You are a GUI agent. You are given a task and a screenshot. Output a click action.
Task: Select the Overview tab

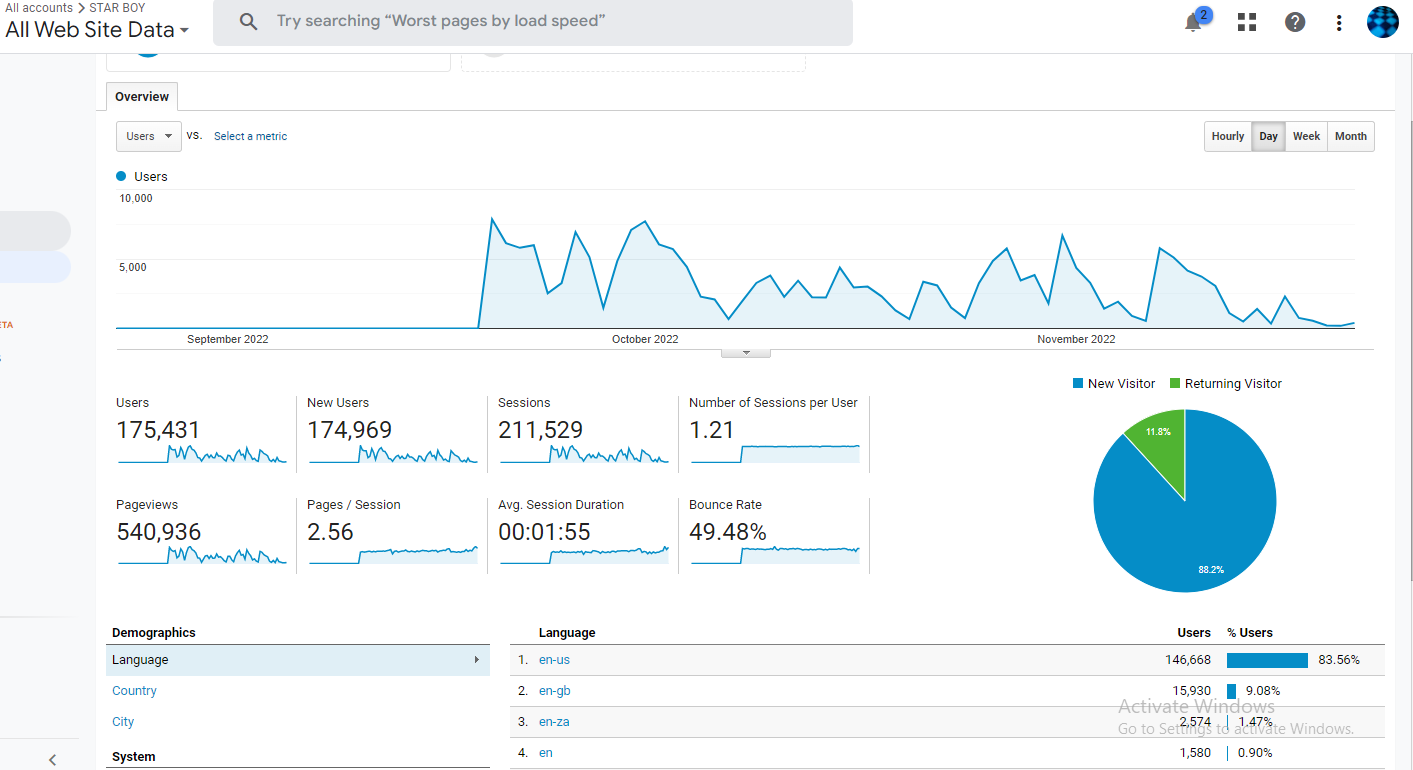pos(142,97)
